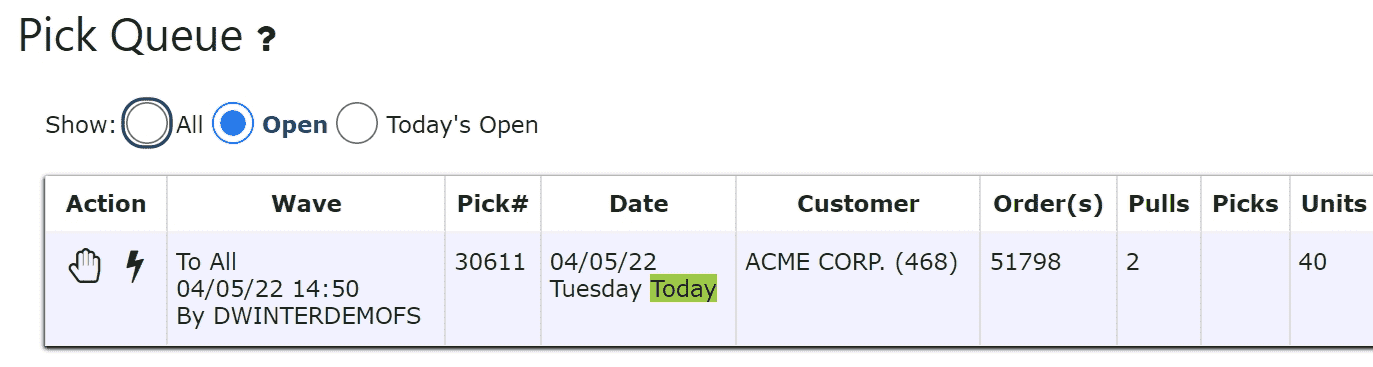Select the Today's Open radio button
This screenshot has height=367, width=1373.
357,125
